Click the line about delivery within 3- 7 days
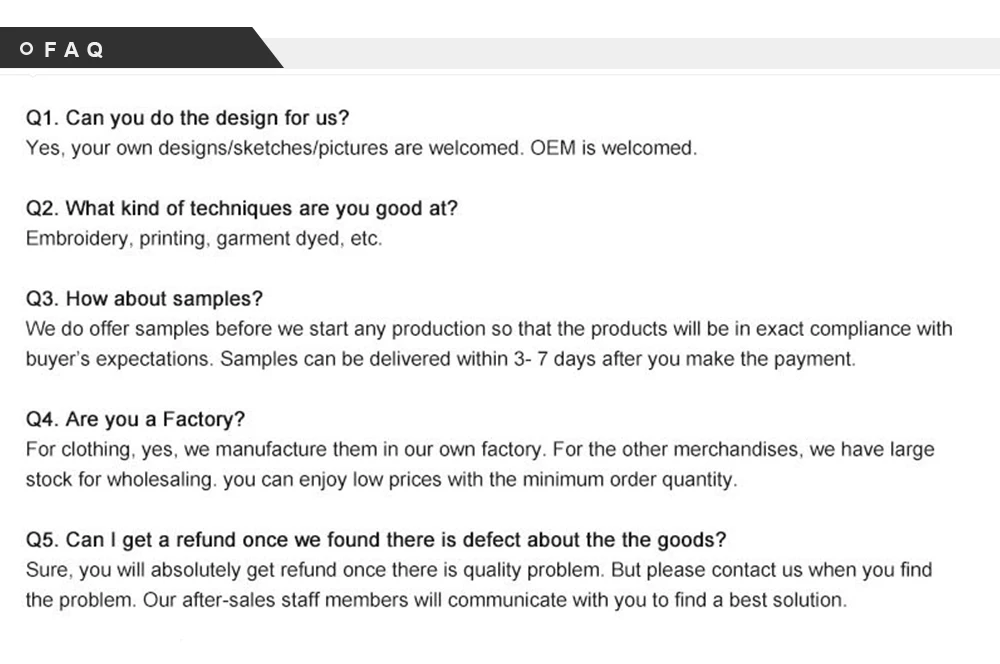 [440, 359]
